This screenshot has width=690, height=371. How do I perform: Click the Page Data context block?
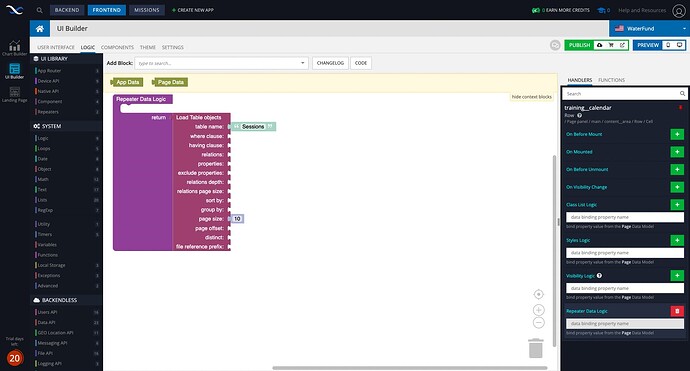point(170,82)
